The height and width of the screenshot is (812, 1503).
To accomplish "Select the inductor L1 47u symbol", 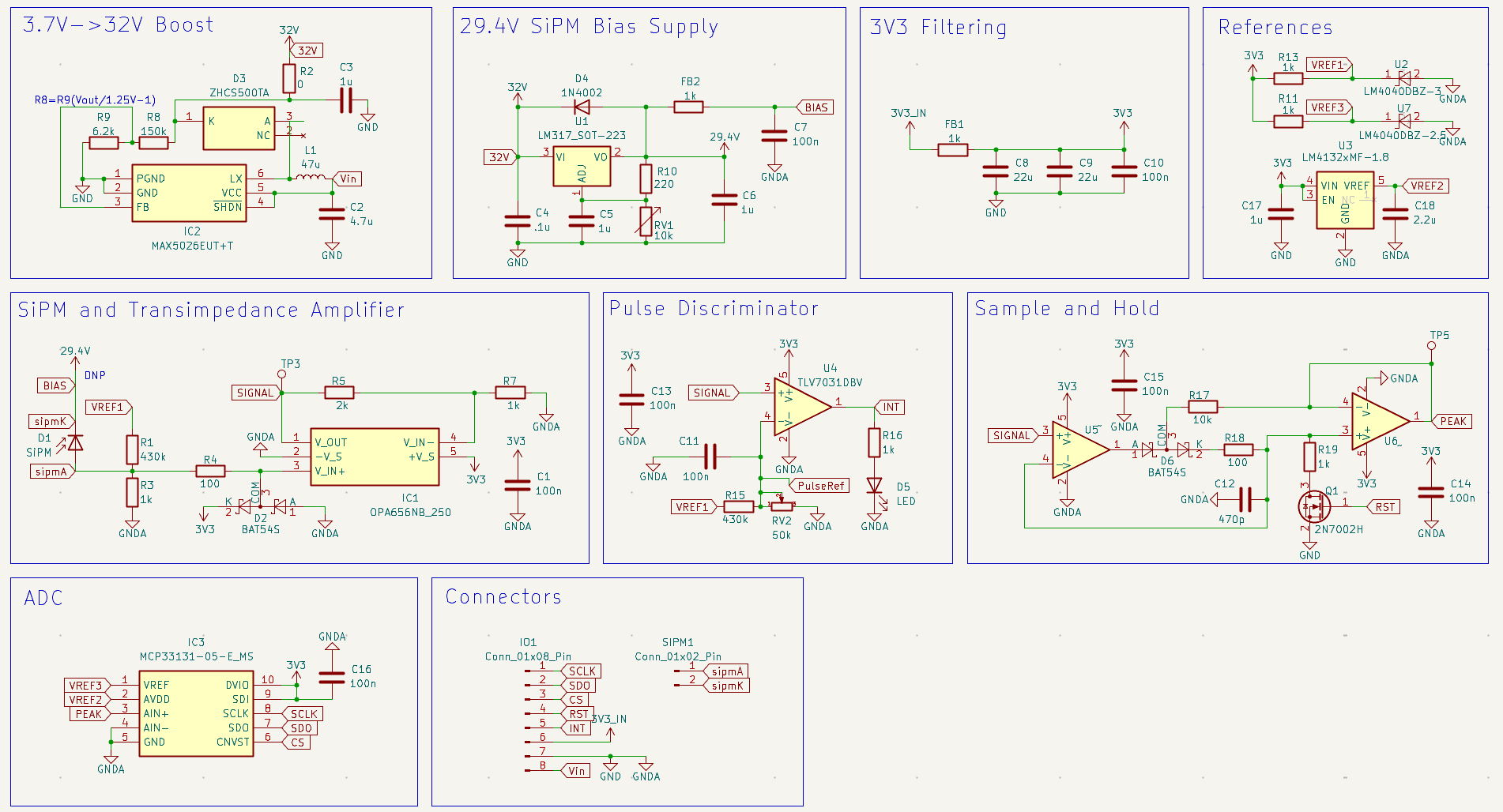I will [310, 175].
